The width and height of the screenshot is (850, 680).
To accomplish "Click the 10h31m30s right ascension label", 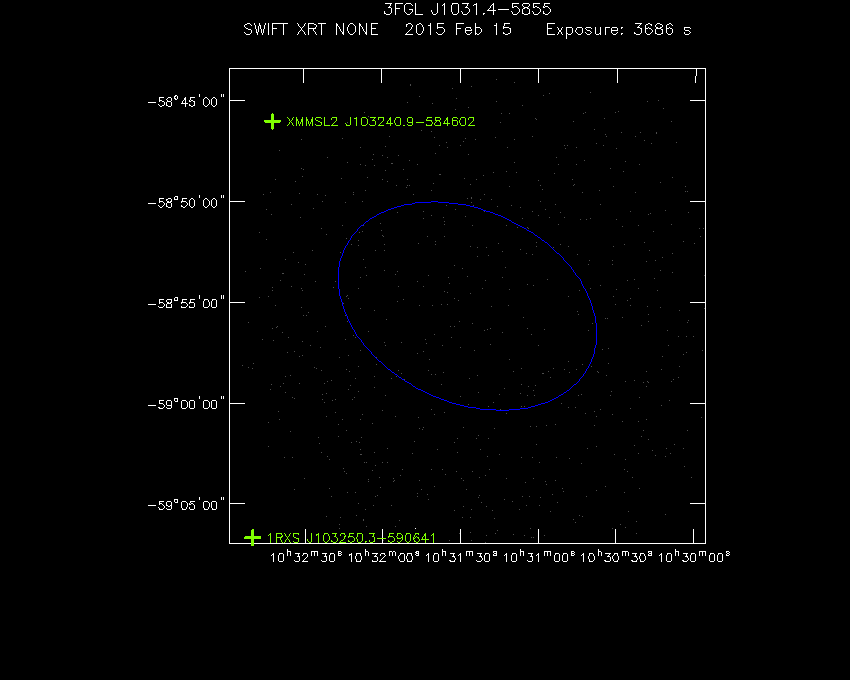I will (x=461, y=557).
